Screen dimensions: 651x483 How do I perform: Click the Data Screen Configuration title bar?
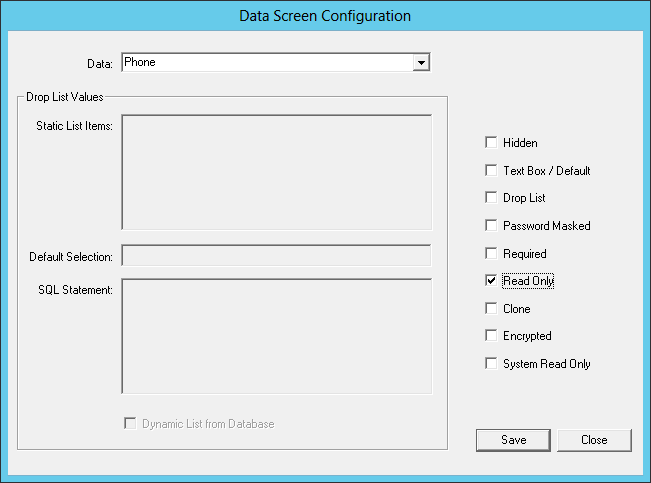coord(326,16)
